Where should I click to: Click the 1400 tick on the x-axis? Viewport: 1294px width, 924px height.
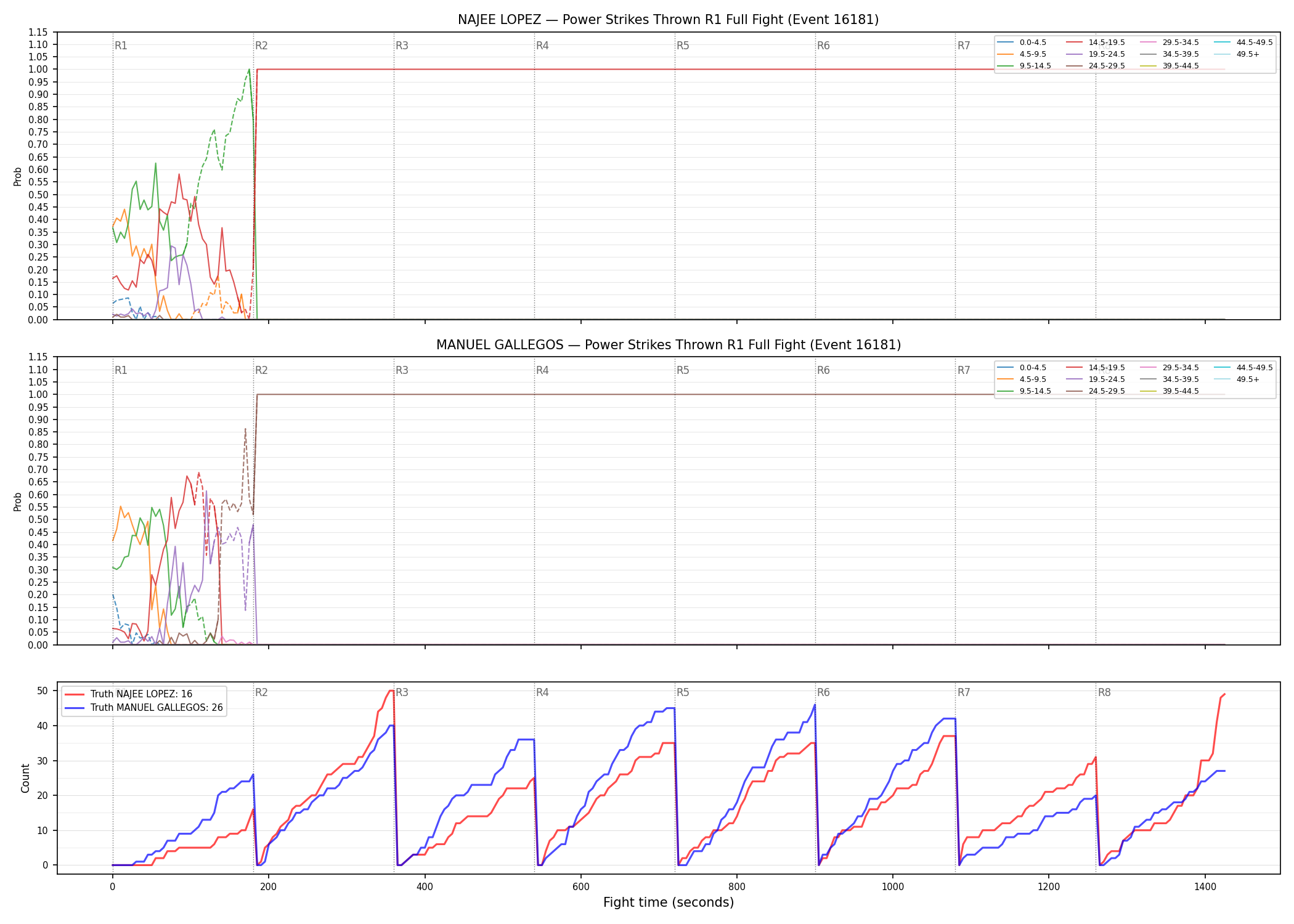pos(1205,886)
